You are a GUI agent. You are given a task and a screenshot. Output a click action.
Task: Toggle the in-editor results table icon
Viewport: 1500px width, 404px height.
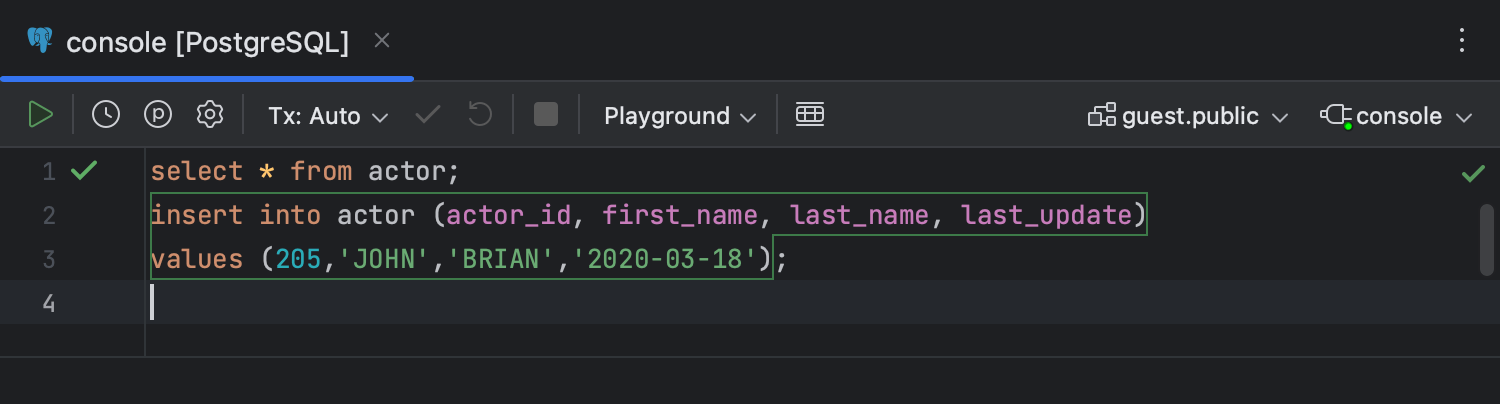tap(810, 115)
